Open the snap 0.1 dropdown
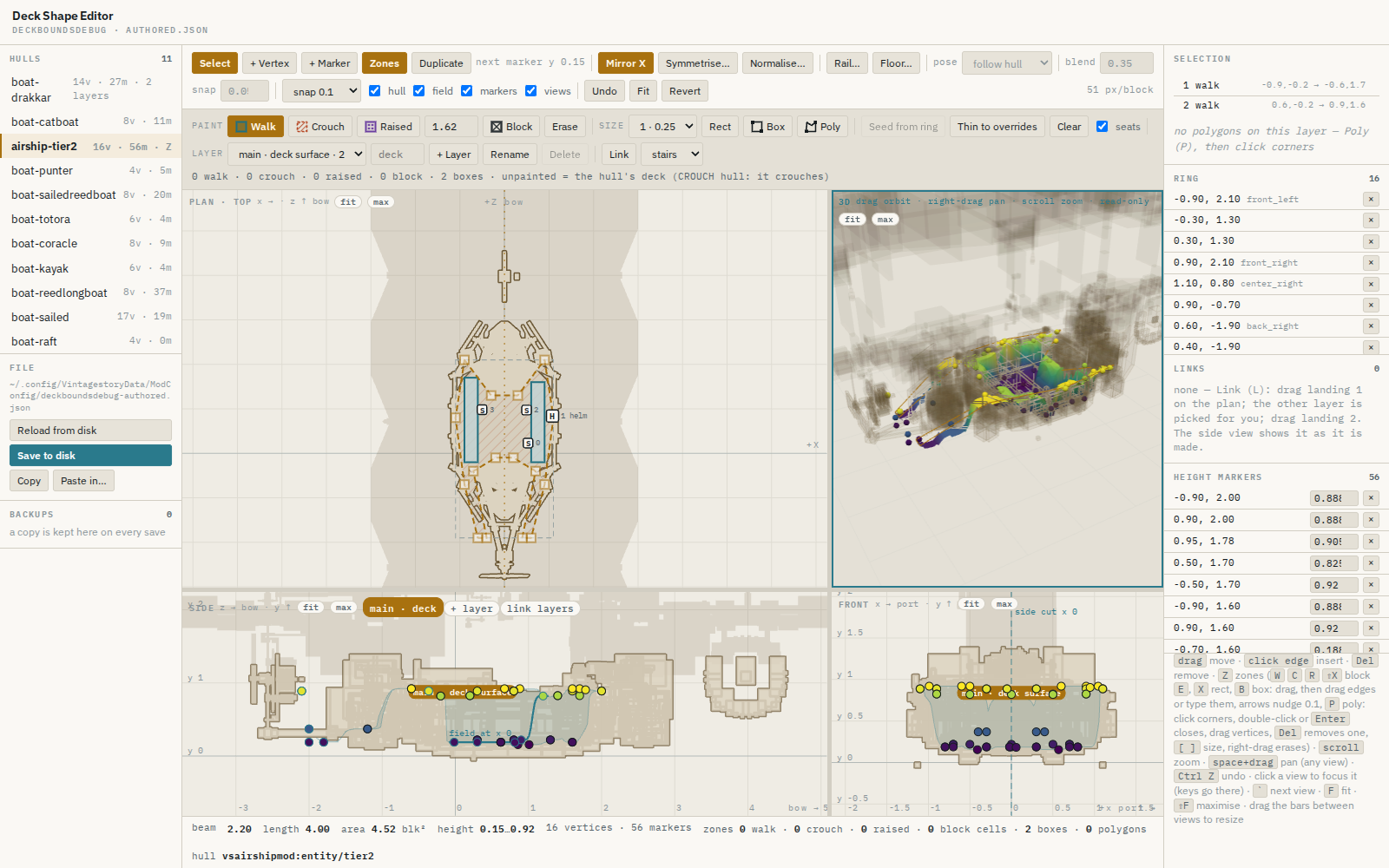This screenshot has height=868, width=1389. click(x=321, y=91)
